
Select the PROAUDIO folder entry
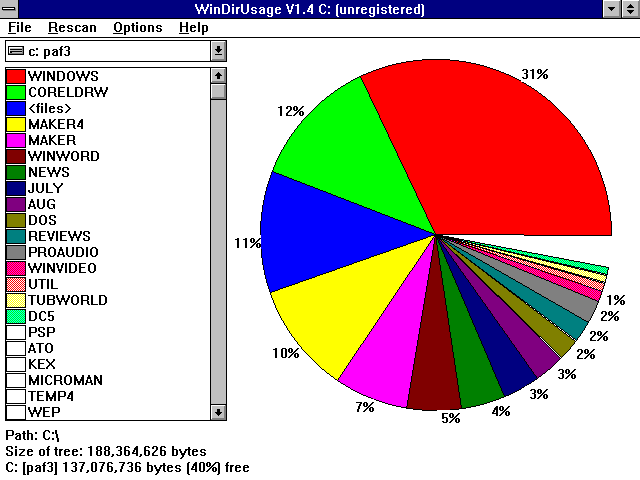coord(66,252)
